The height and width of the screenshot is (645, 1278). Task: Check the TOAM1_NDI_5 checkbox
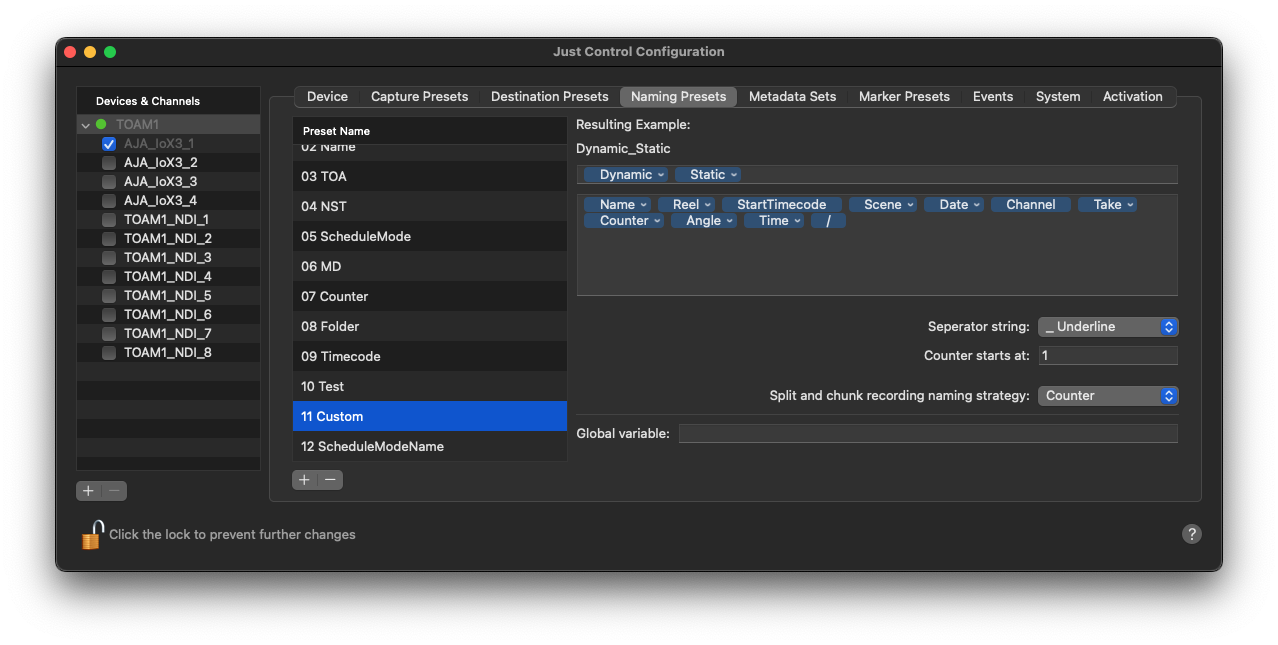pyautogui.click(x=109, y=296)
